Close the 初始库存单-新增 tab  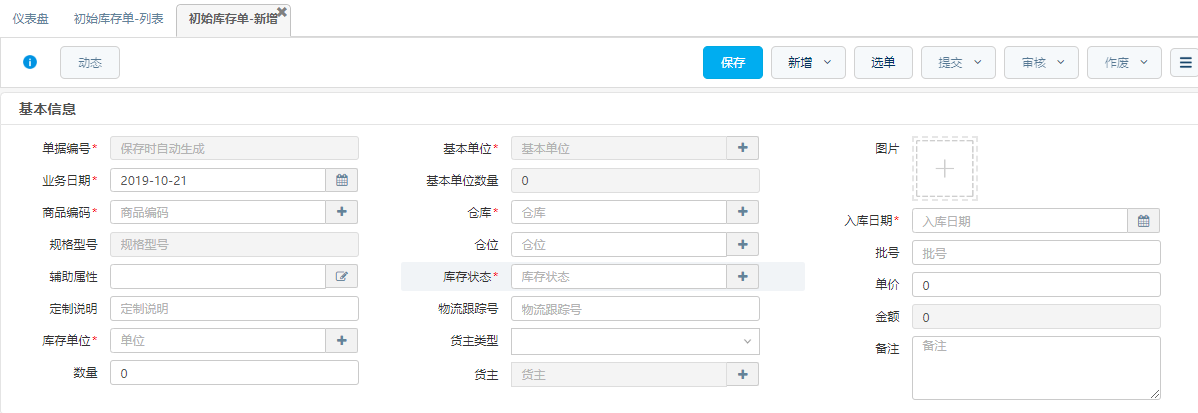click(x=282, y=11)
